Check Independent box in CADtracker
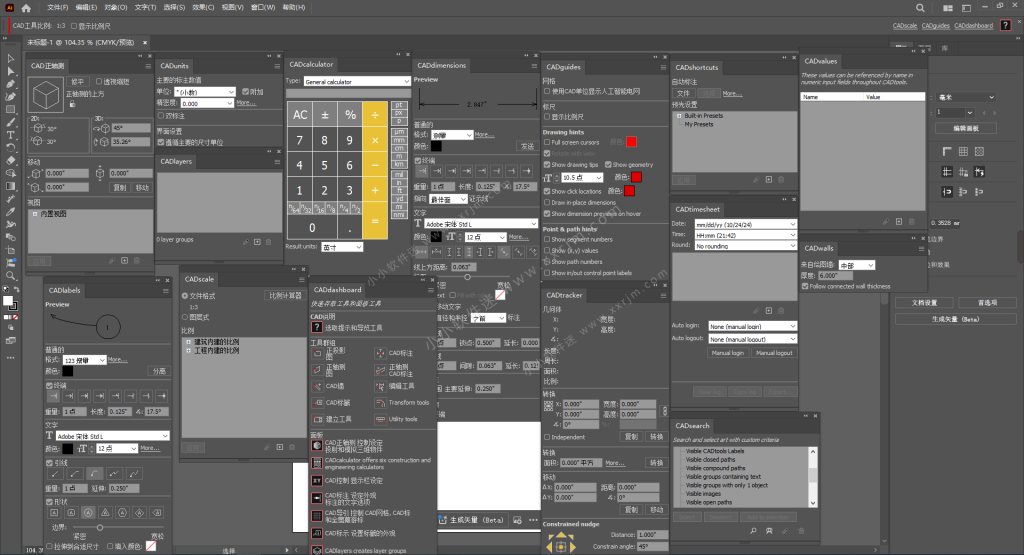The height and width of the screenshot is (555, 1024). click(x=547, y=437)
